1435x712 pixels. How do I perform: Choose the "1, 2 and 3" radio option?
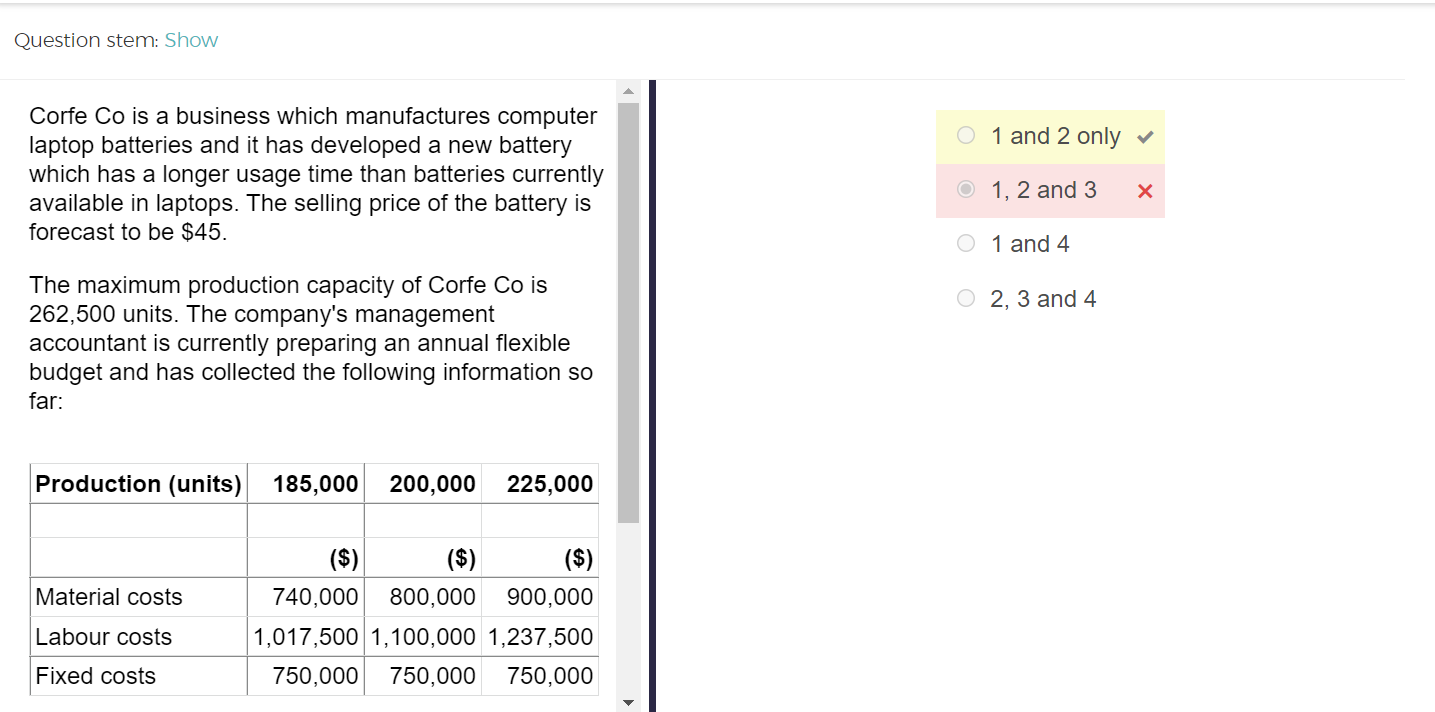point(966,190)
